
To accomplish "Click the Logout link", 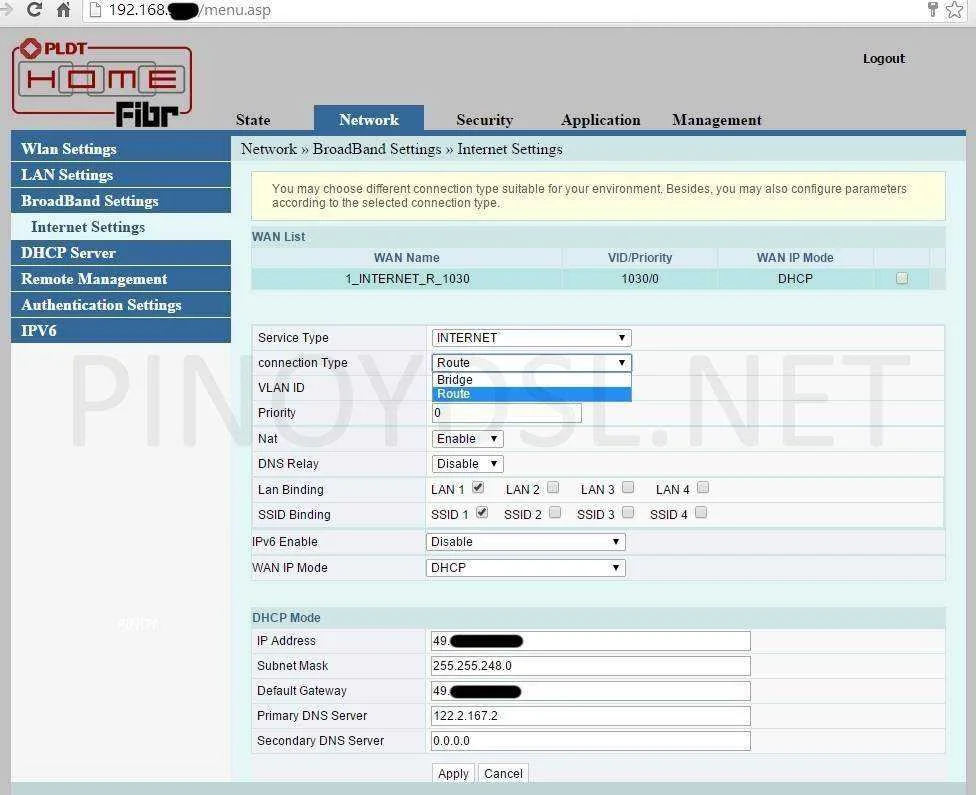I will tap(883, 59).
